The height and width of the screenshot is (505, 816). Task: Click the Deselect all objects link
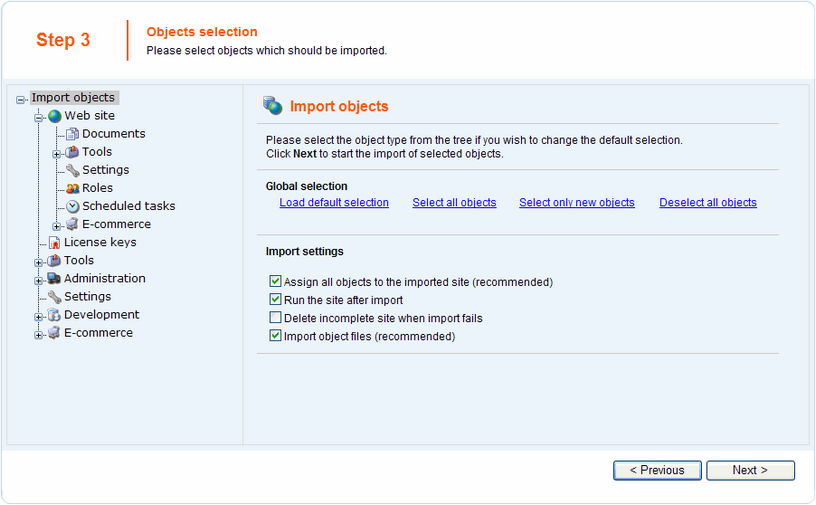(708, 203)
